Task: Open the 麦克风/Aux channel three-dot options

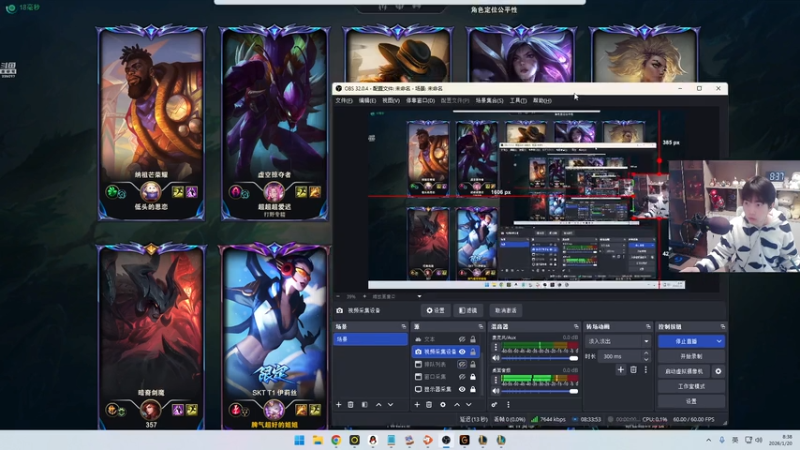Action: pyautogui.click(x=495, y=347)
